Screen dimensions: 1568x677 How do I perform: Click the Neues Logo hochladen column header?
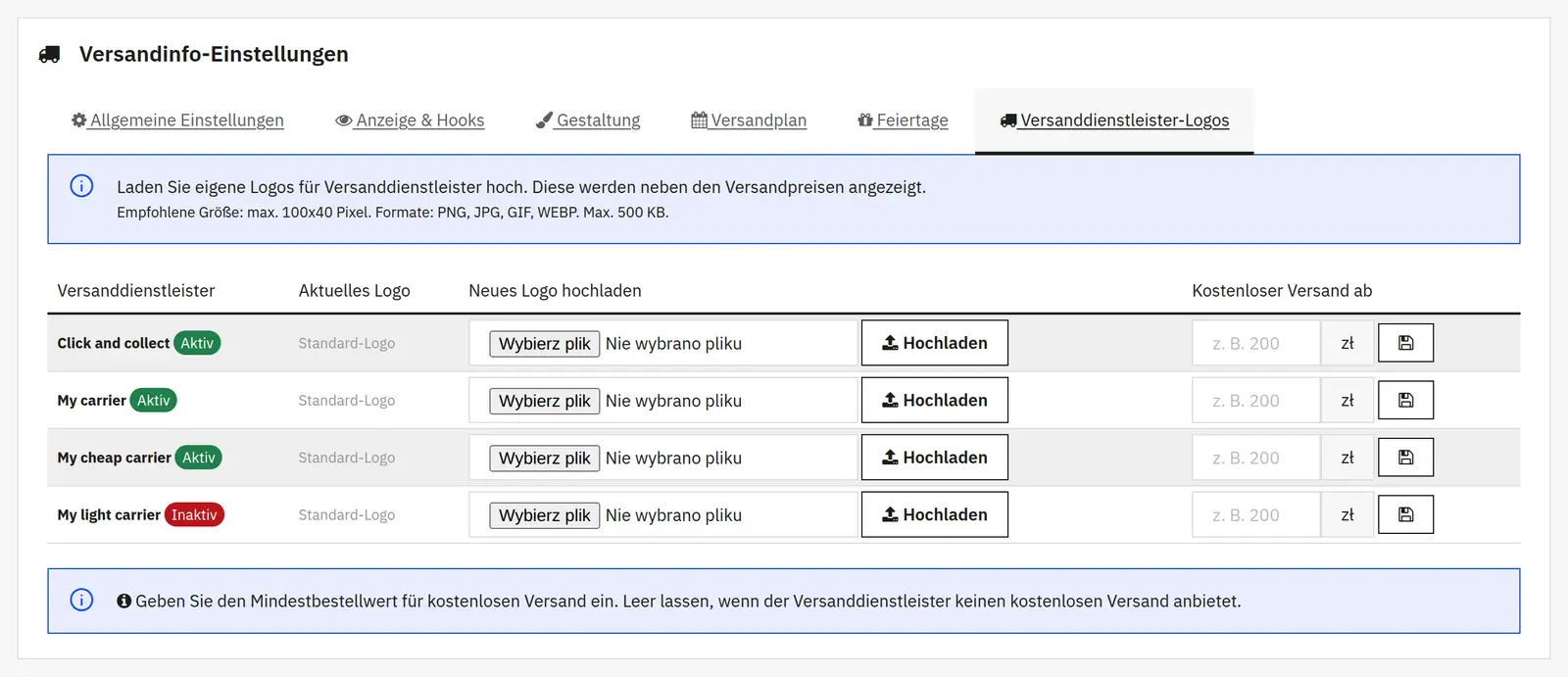(x=555, y=291)
